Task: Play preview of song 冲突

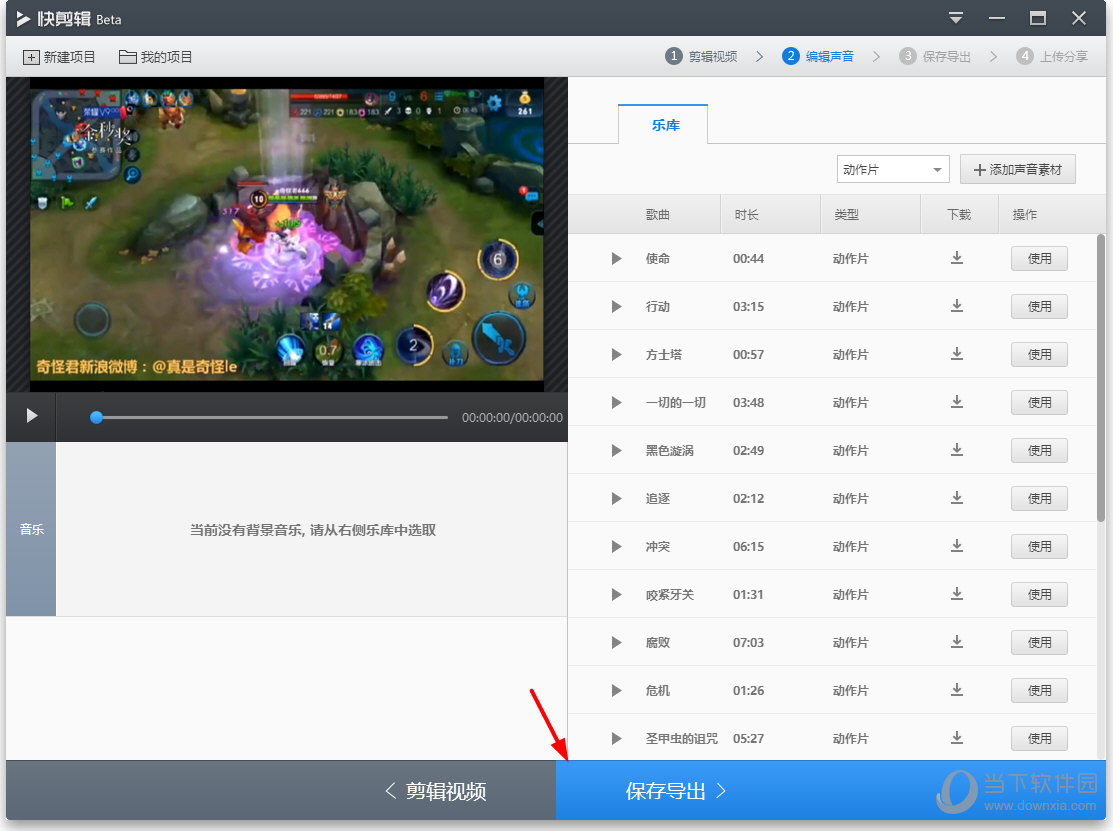Action: 616,546
